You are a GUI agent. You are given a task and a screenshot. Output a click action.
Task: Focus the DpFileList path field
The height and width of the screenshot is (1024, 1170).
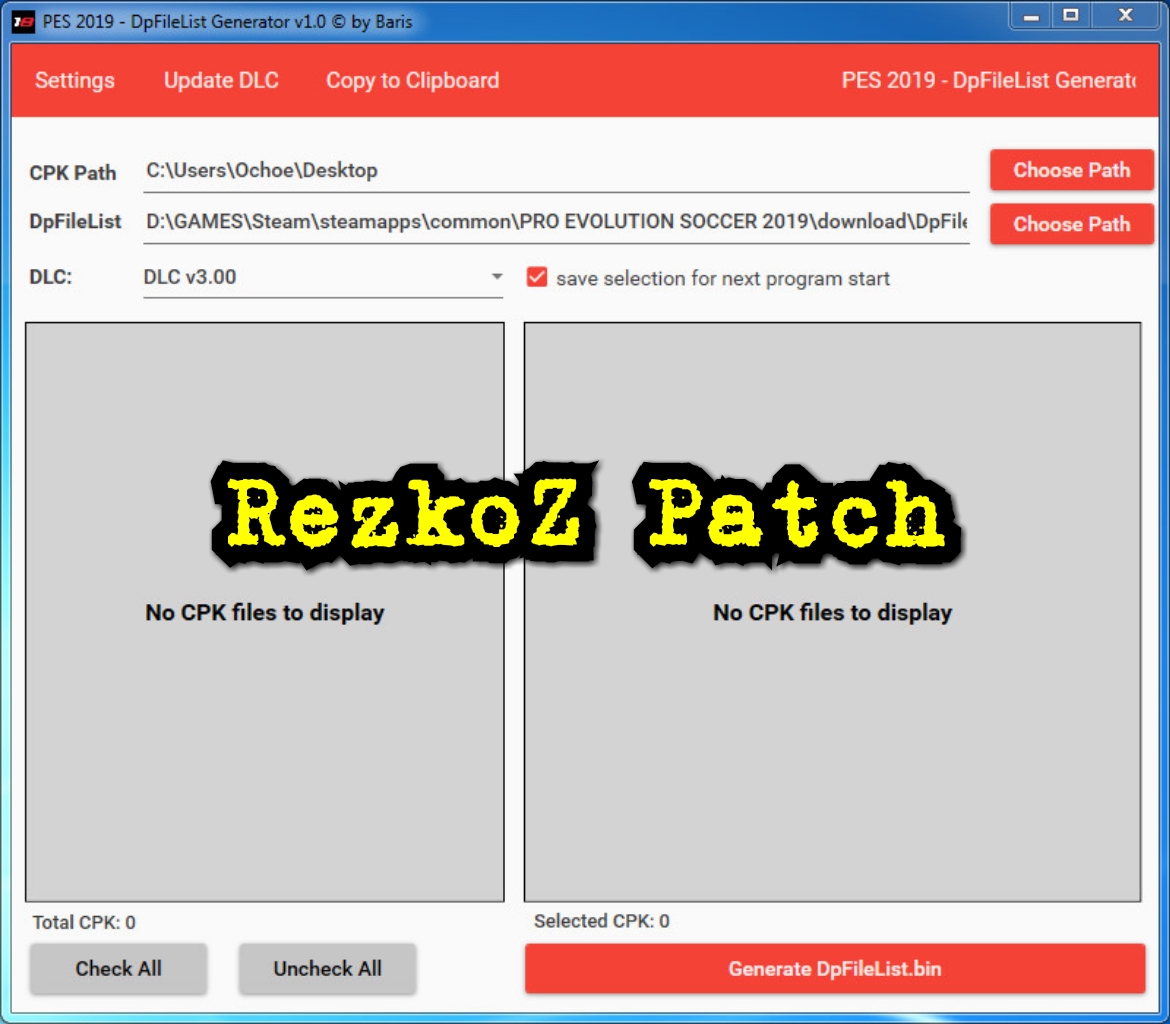coord(556,222)
